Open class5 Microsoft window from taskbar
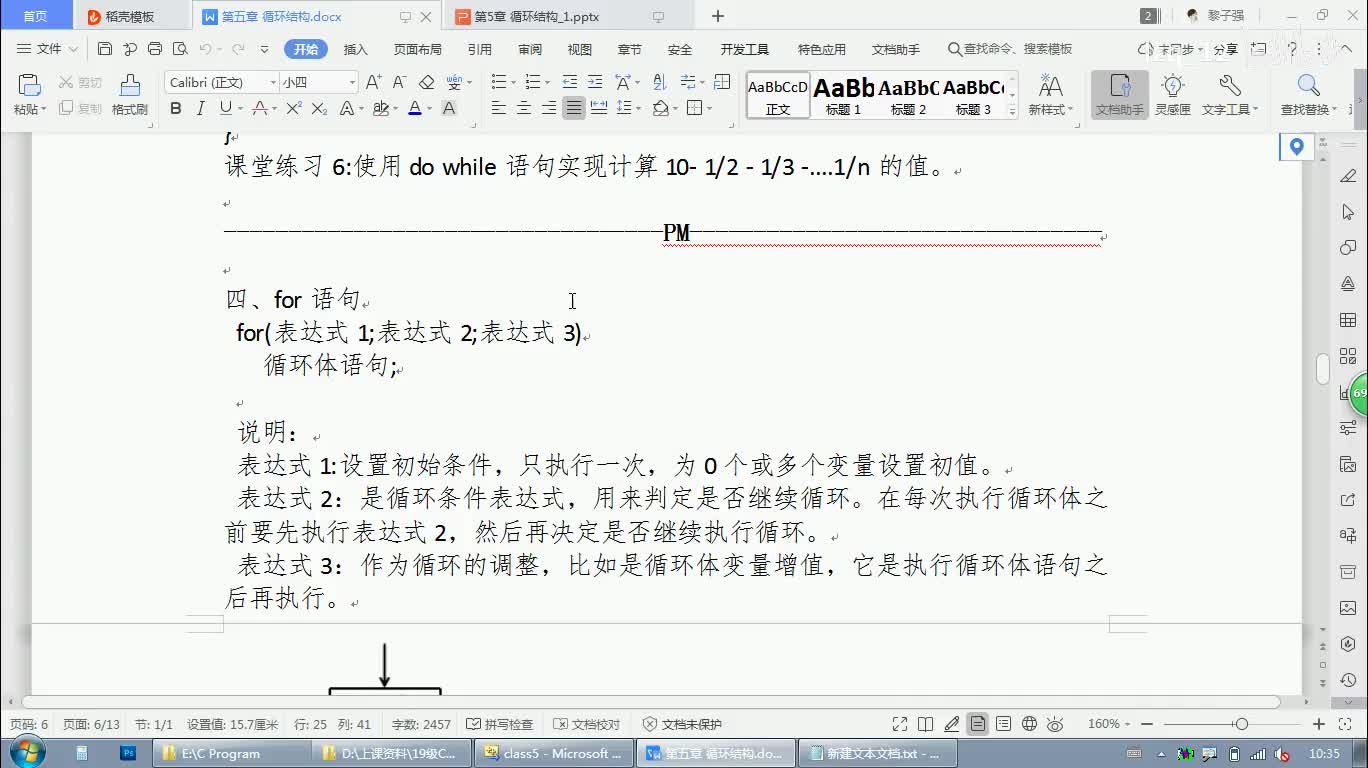The image size is (1368, 768). coord(553,753)
